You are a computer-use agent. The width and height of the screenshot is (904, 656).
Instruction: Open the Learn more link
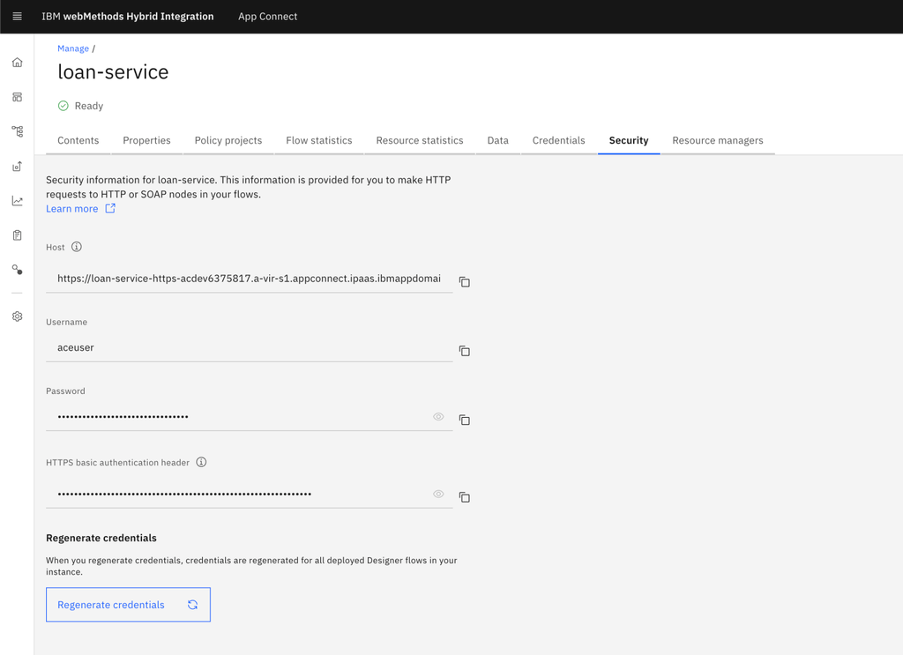pos(73,208)
